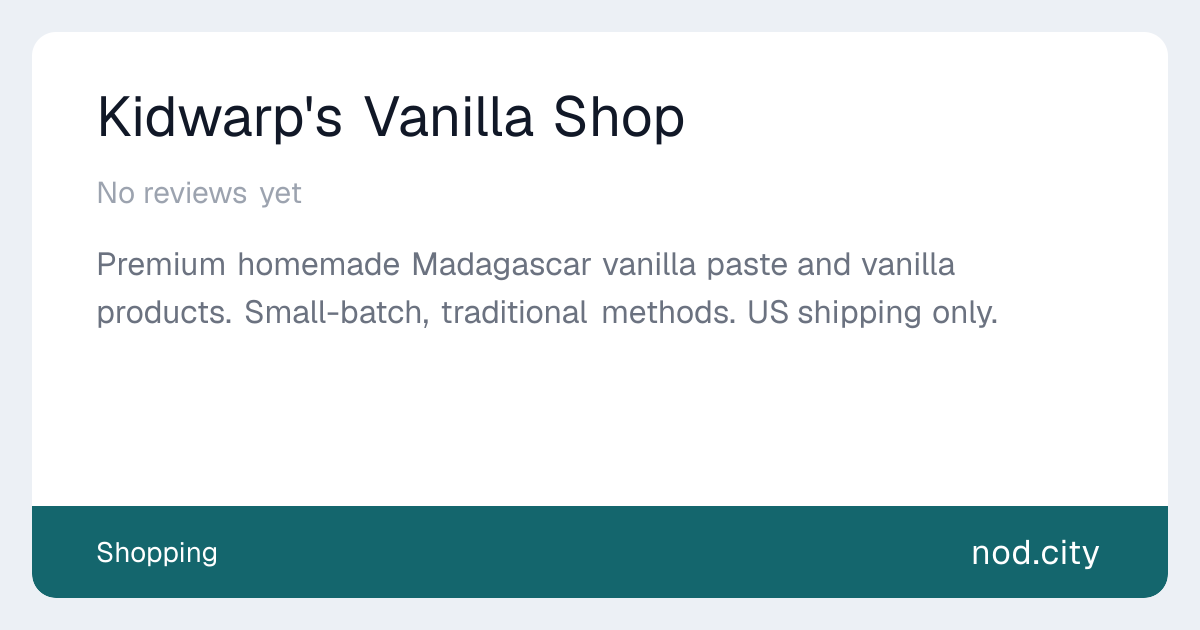Click the teal footer bar's empty middle
Image resolution: width=1200 pixels, height=630 pixels.
click(600, 552)
